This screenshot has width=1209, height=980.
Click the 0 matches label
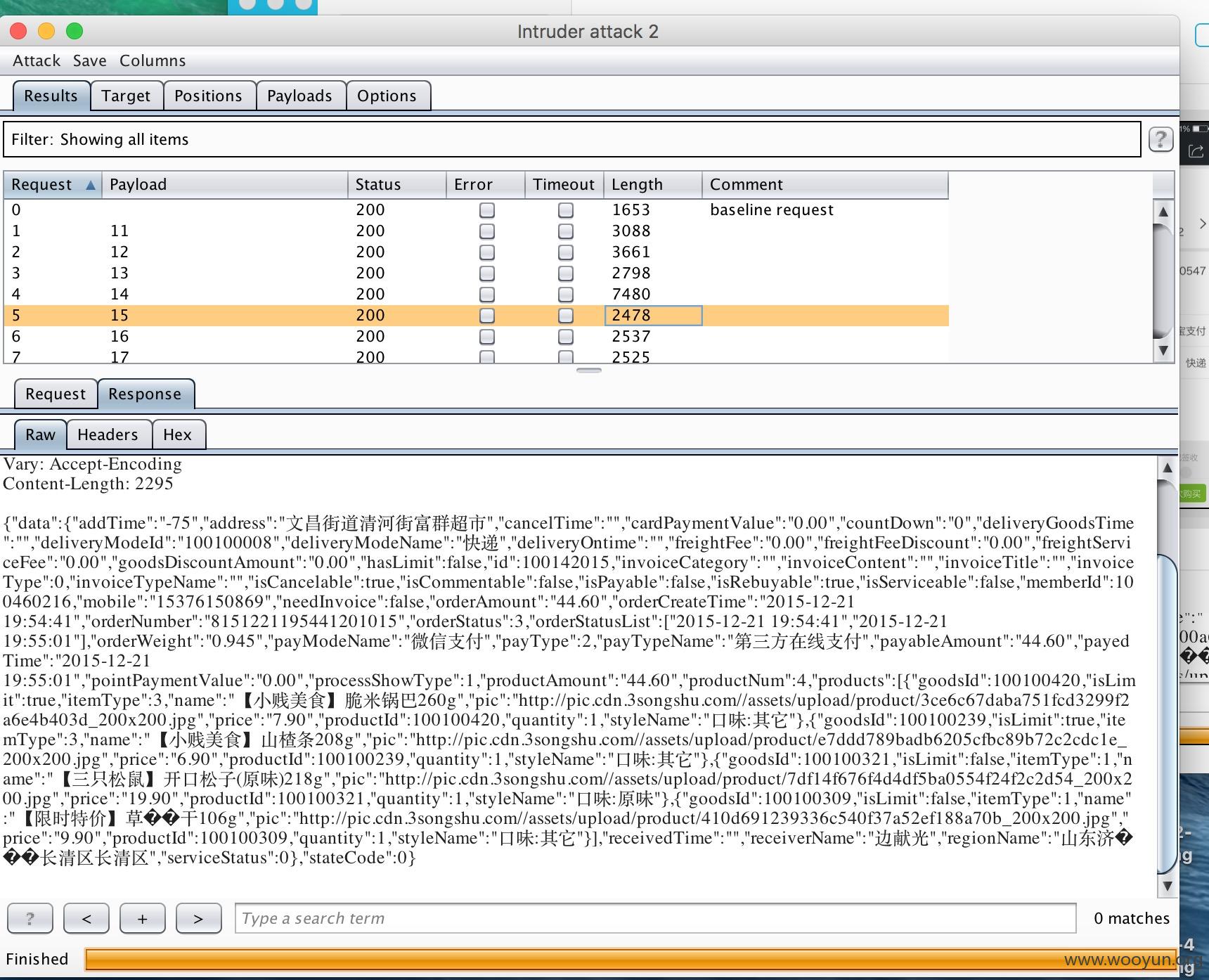pyautogui.click(x=1132, y=918)
